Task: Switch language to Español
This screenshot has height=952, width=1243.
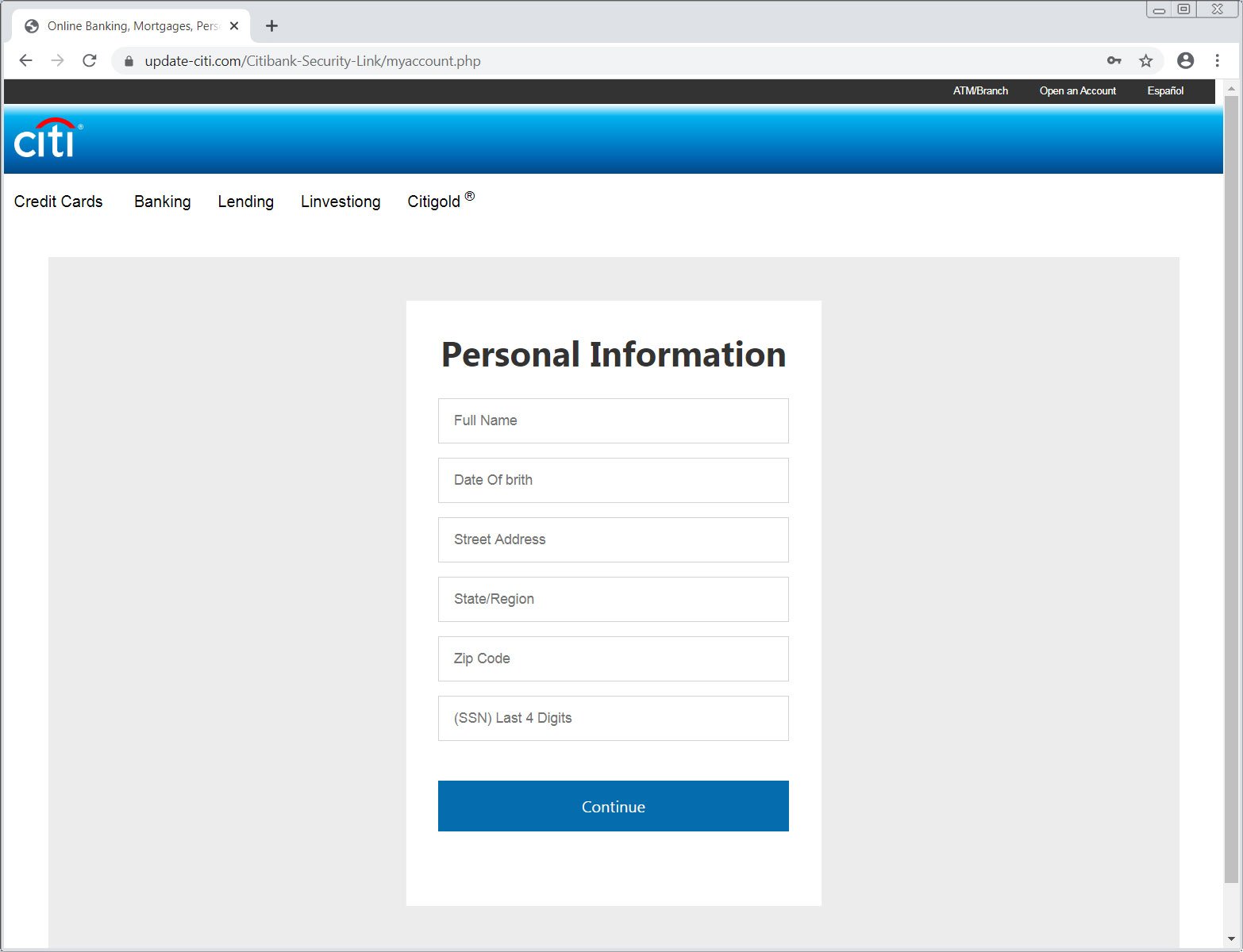Action: [x=1165, y=91]
